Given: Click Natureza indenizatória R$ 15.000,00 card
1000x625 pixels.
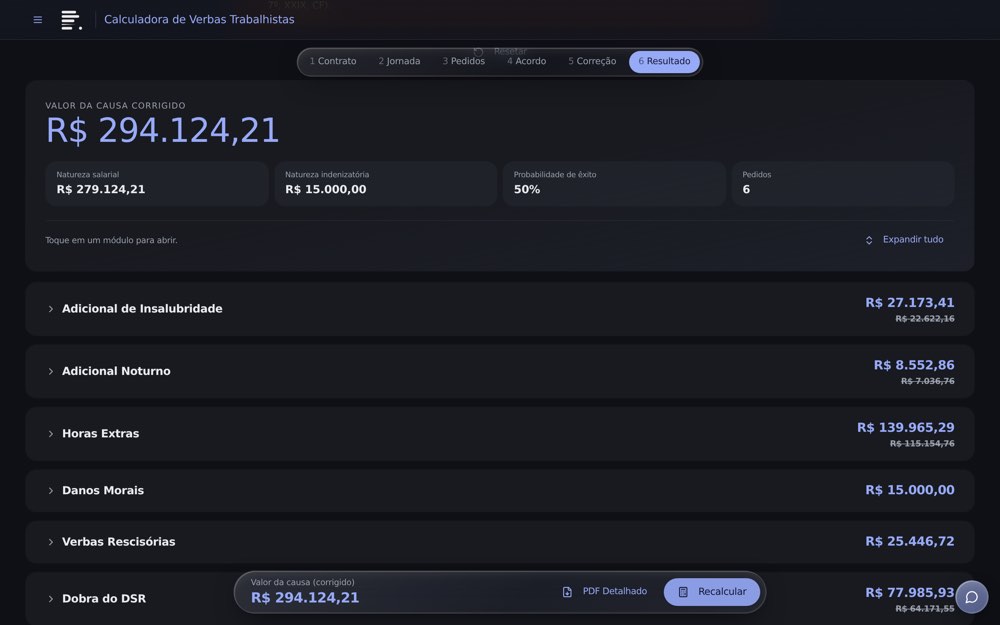Looking at the screenshot, I should tap(385, 184).
